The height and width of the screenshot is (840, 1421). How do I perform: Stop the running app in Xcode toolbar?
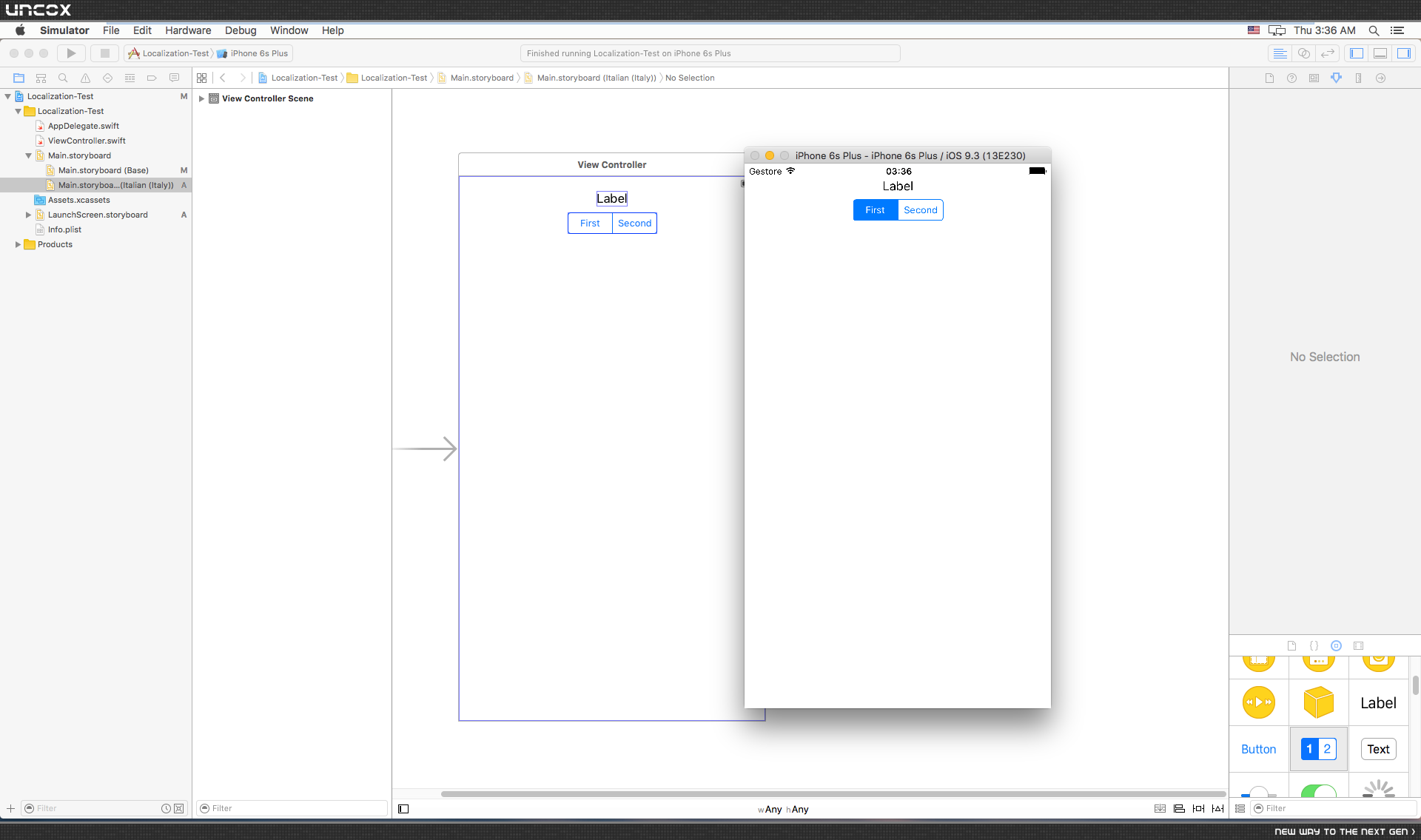point(104,53)
